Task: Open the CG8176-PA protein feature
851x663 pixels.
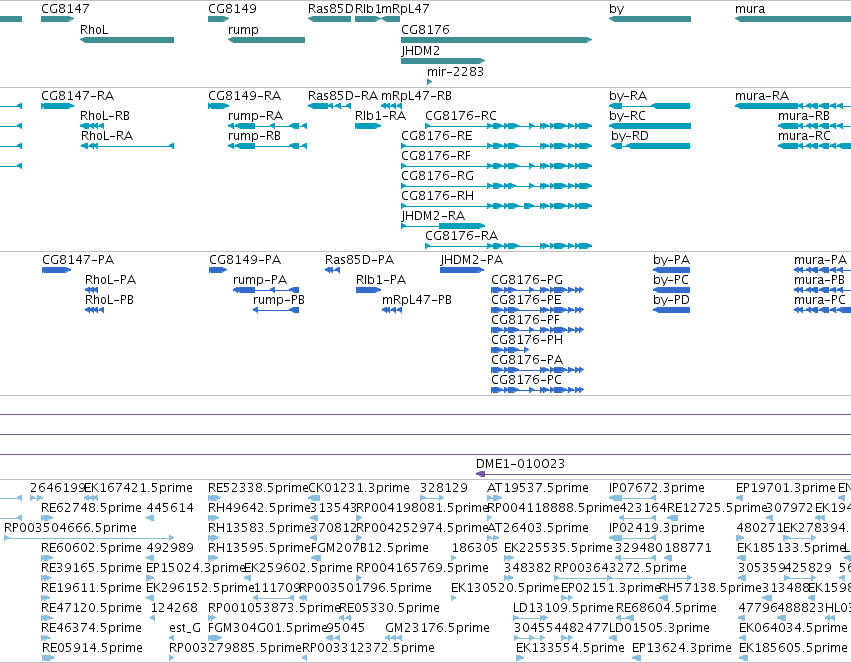Action: click(537, 370)
